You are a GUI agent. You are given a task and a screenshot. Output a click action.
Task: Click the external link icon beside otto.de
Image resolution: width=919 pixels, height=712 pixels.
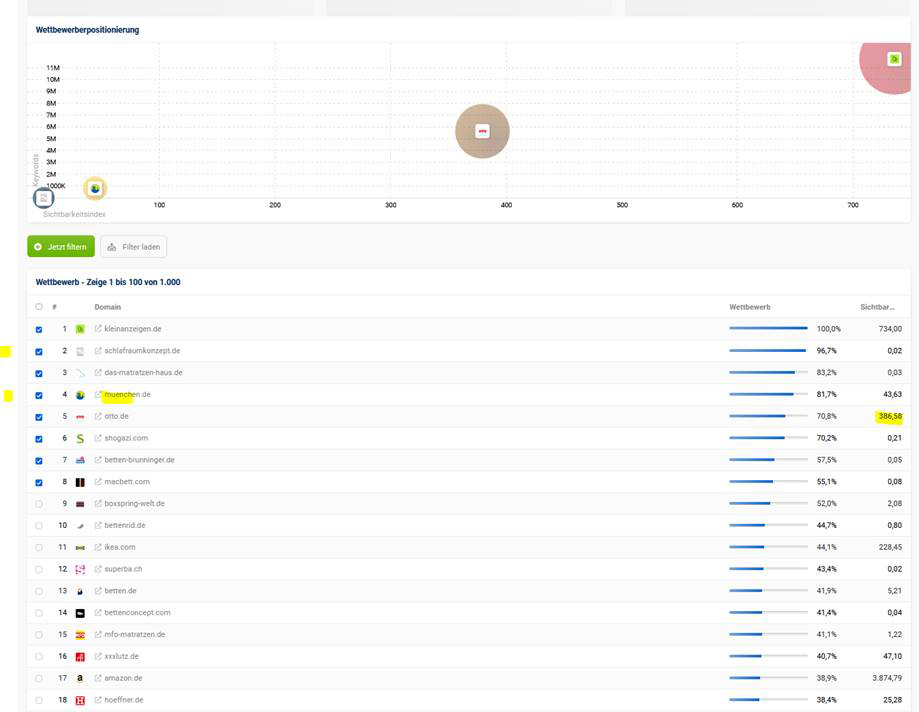click(x=98, y=417)
